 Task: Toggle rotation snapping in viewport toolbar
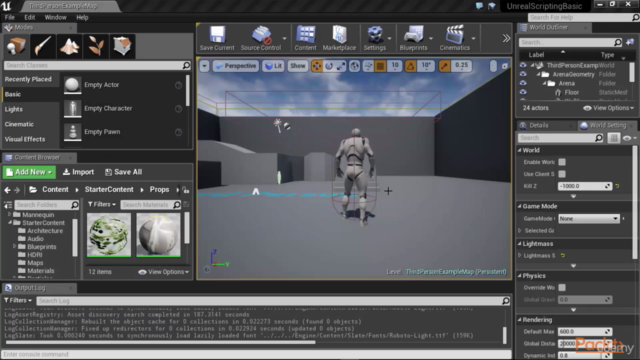411,66
